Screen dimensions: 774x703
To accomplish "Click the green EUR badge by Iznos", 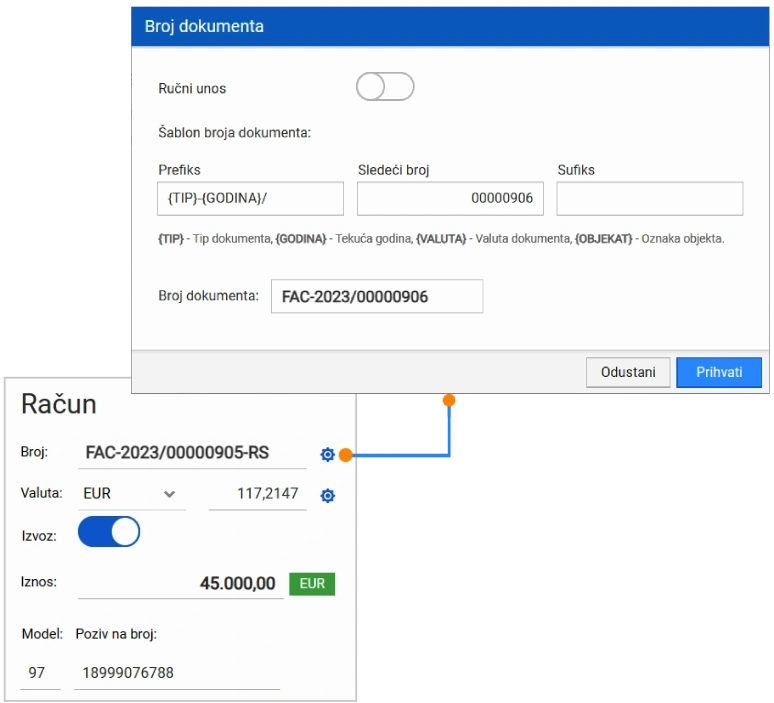I will pos(312,584).
